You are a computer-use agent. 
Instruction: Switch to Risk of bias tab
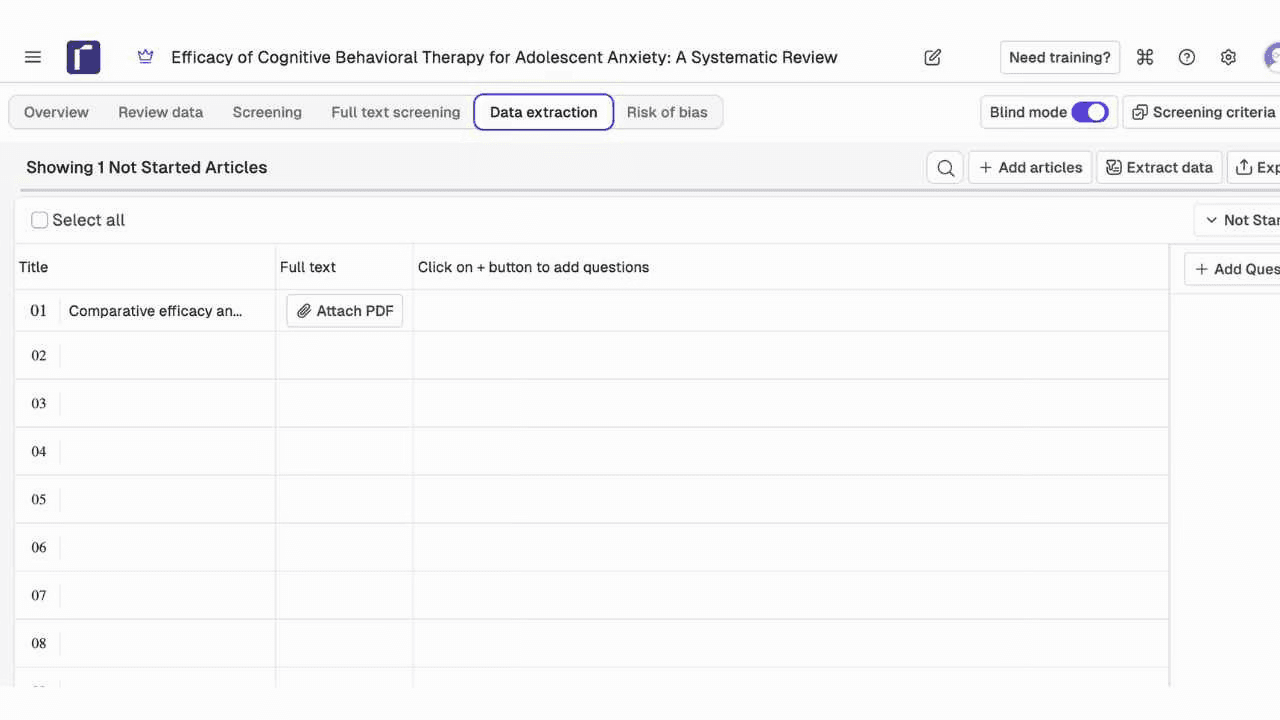667,112
